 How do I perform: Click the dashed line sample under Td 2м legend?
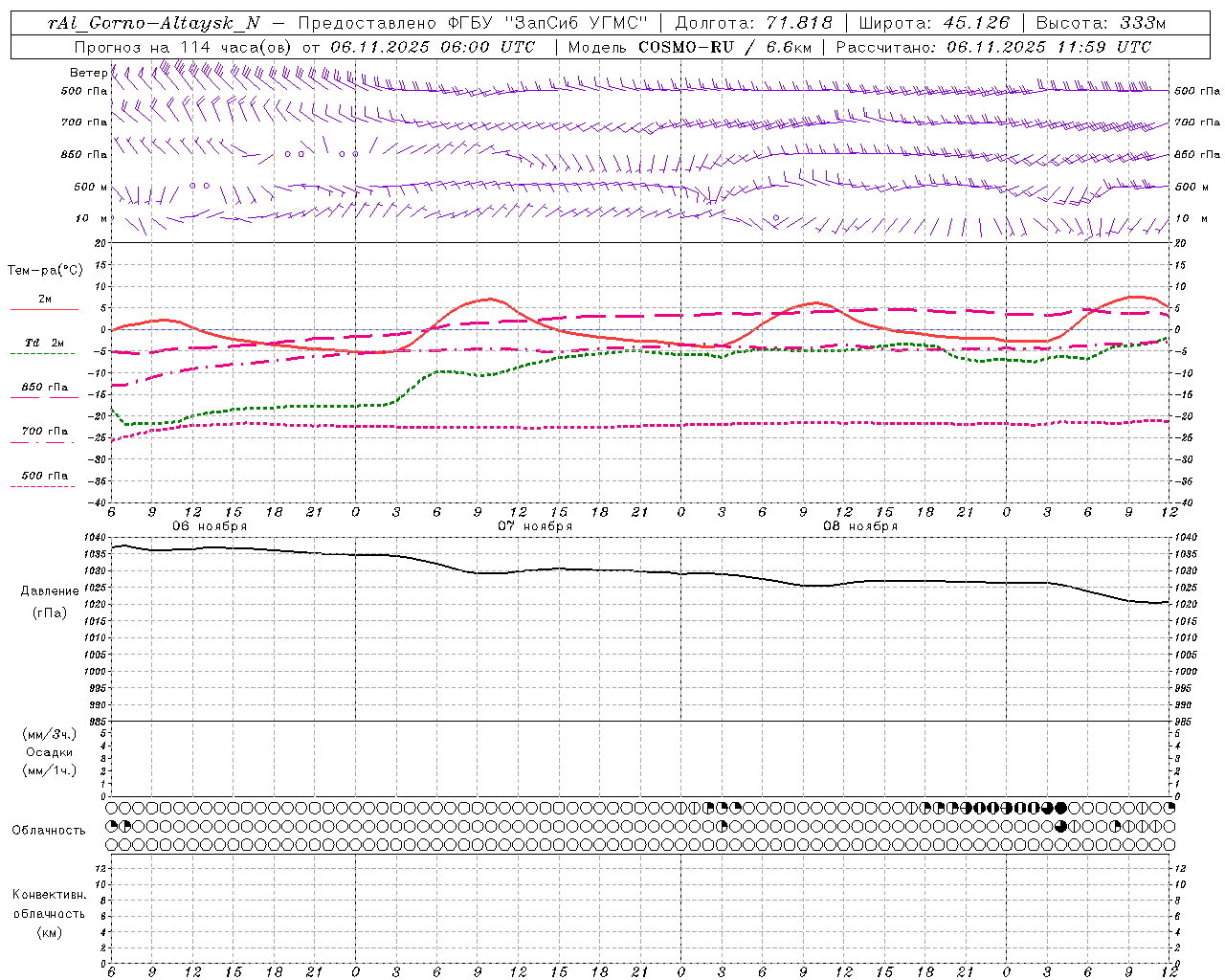tap(42, 354)
